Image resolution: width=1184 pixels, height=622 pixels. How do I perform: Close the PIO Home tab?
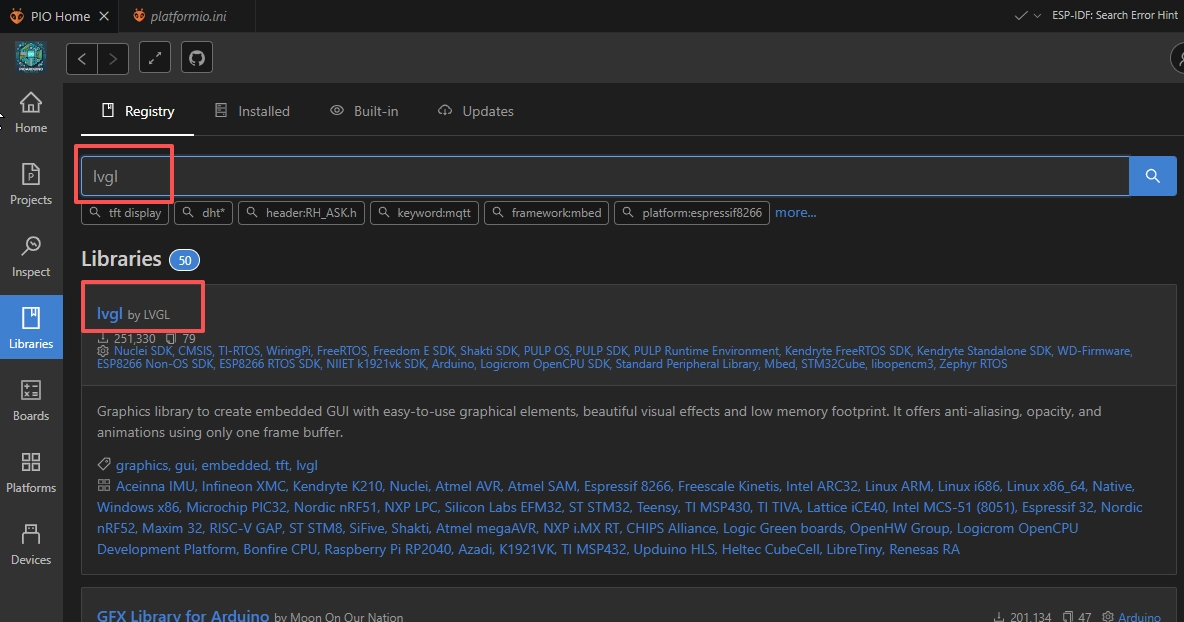(104, 16)
